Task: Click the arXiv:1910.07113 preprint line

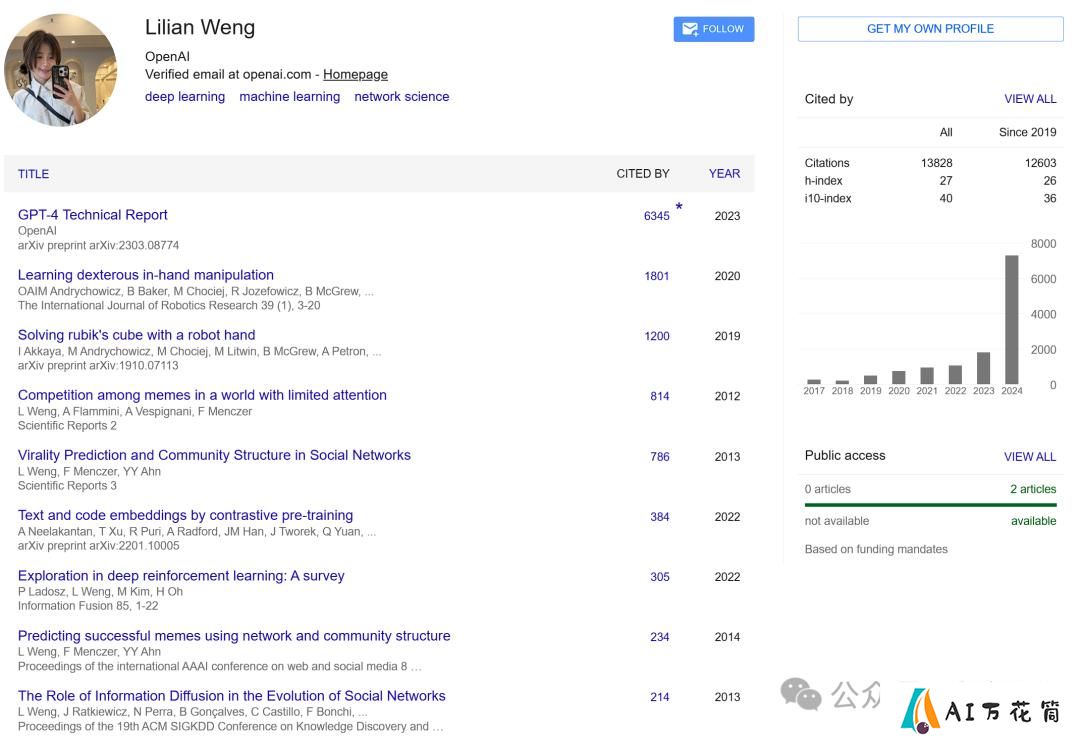Action: 98,366
